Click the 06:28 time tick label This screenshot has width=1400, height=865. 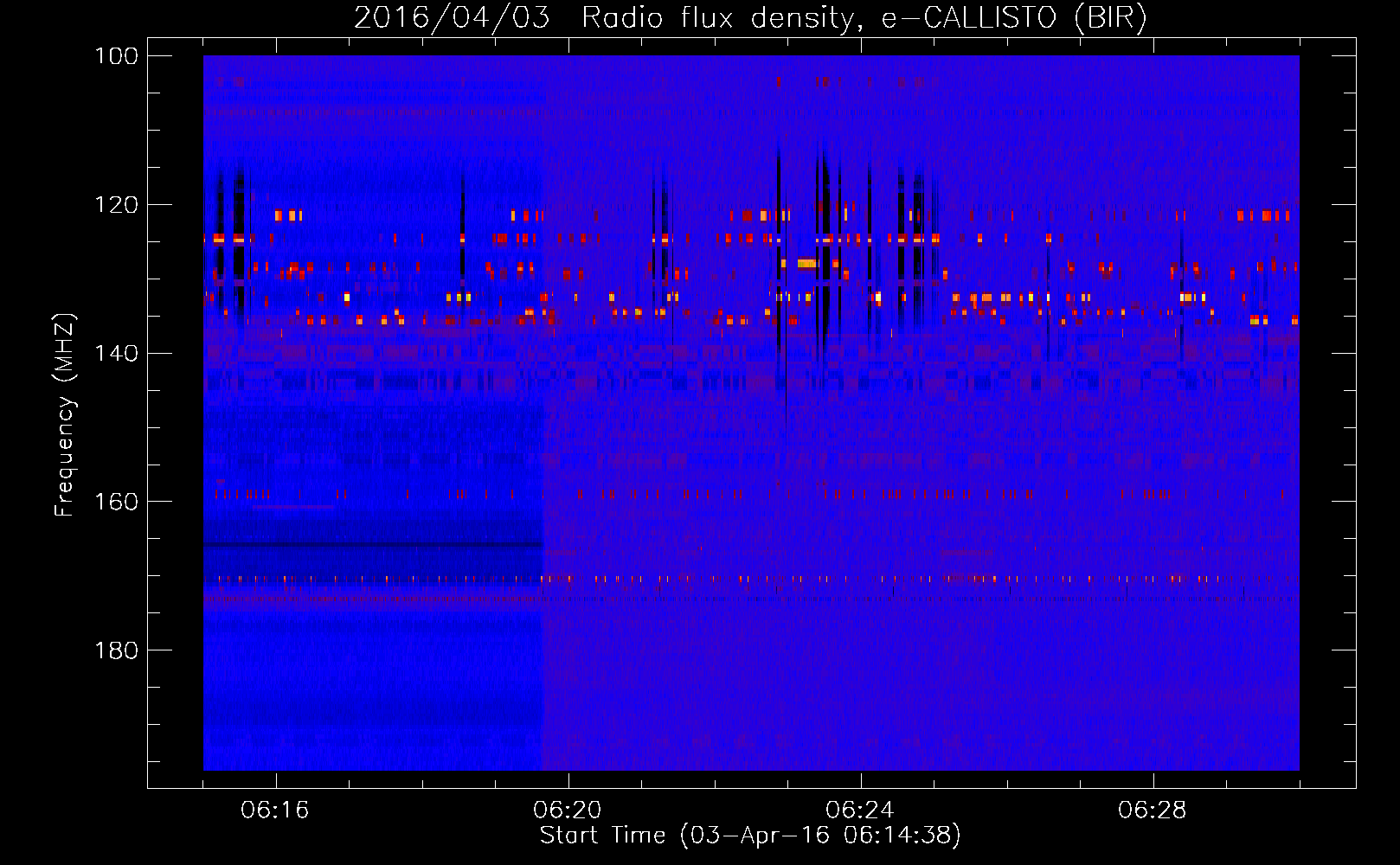click(x=1152, y=811)
